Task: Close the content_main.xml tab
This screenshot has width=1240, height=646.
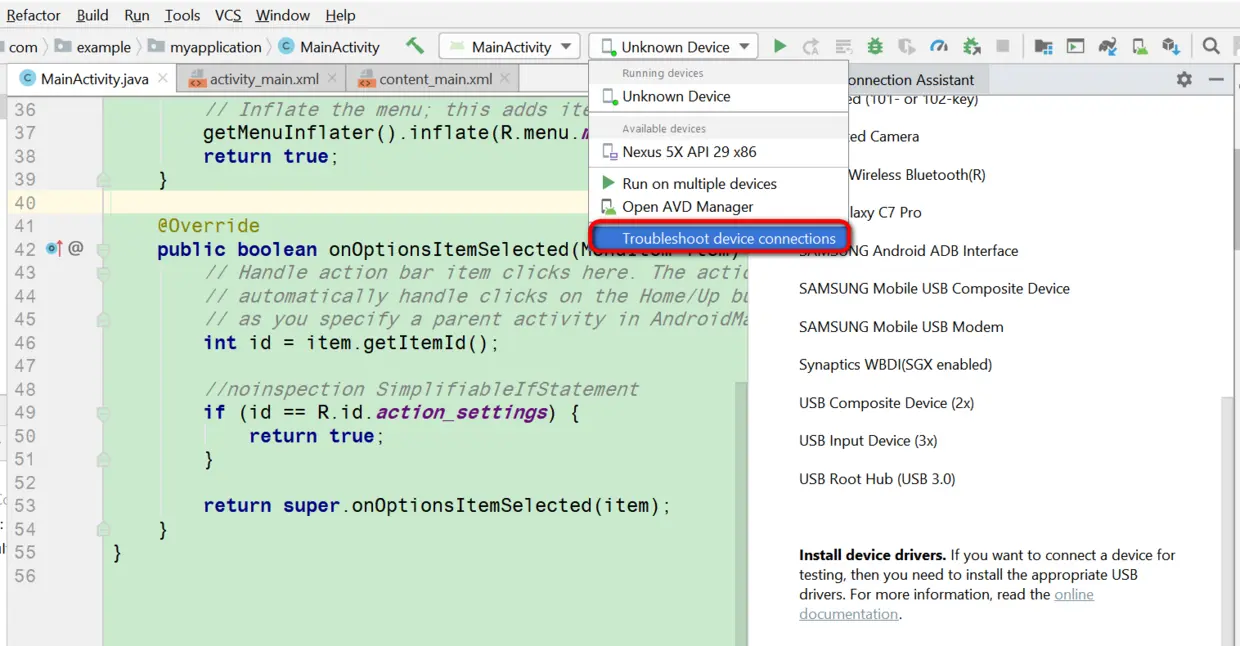Action: point(505,78)
